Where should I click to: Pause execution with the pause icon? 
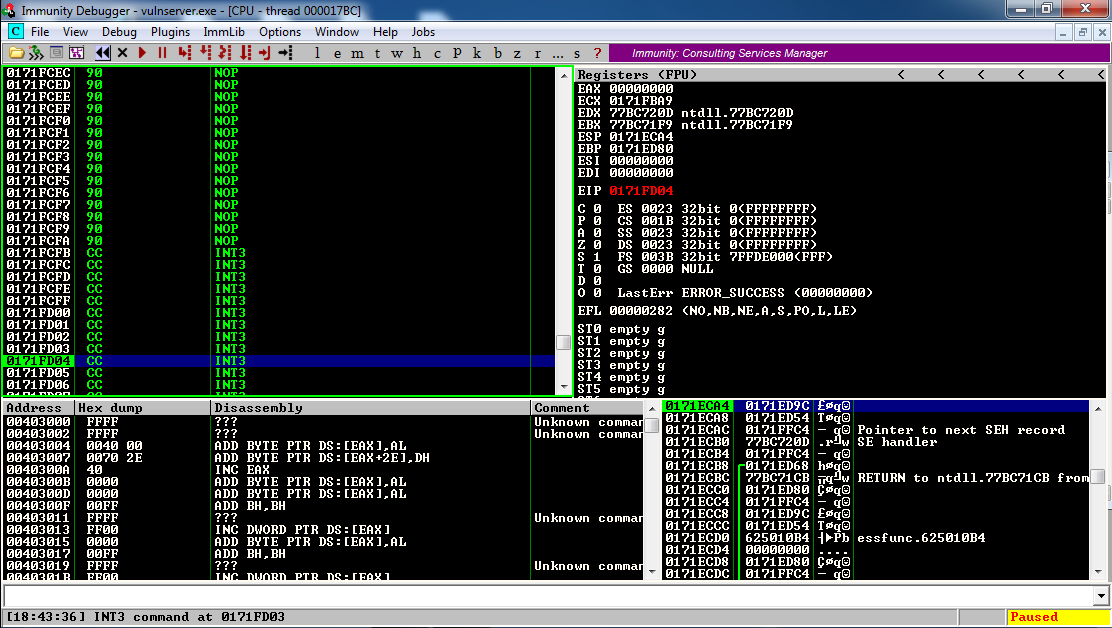(162, 53)
